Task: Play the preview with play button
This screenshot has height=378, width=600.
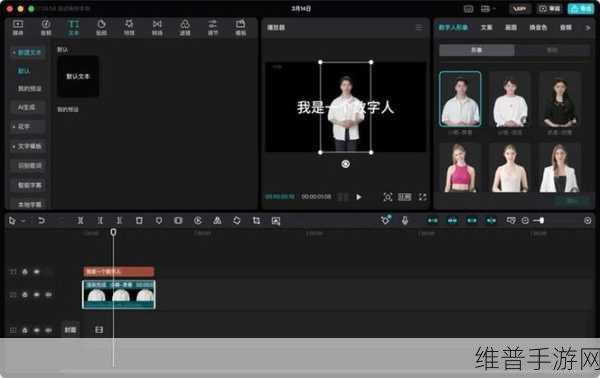Action: (x=359, y=197)
